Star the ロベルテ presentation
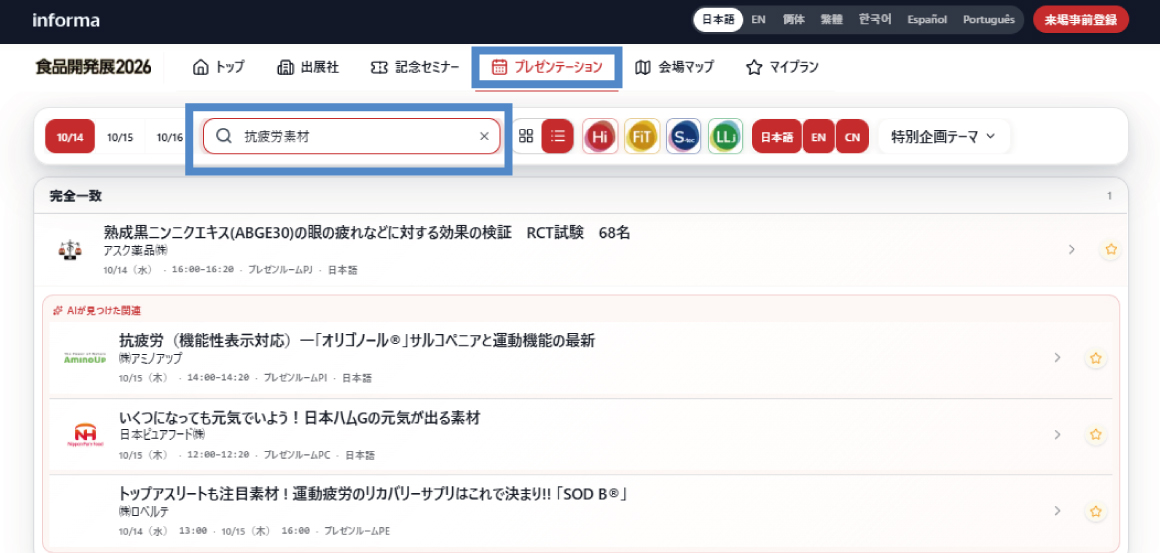 point(1096,511)
